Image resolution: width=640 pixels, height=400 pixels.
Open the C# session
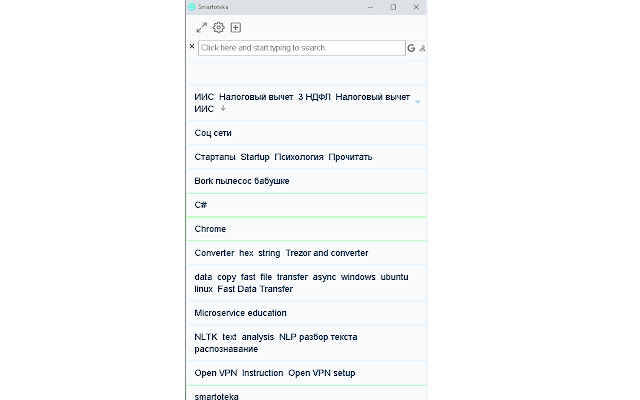307,205
